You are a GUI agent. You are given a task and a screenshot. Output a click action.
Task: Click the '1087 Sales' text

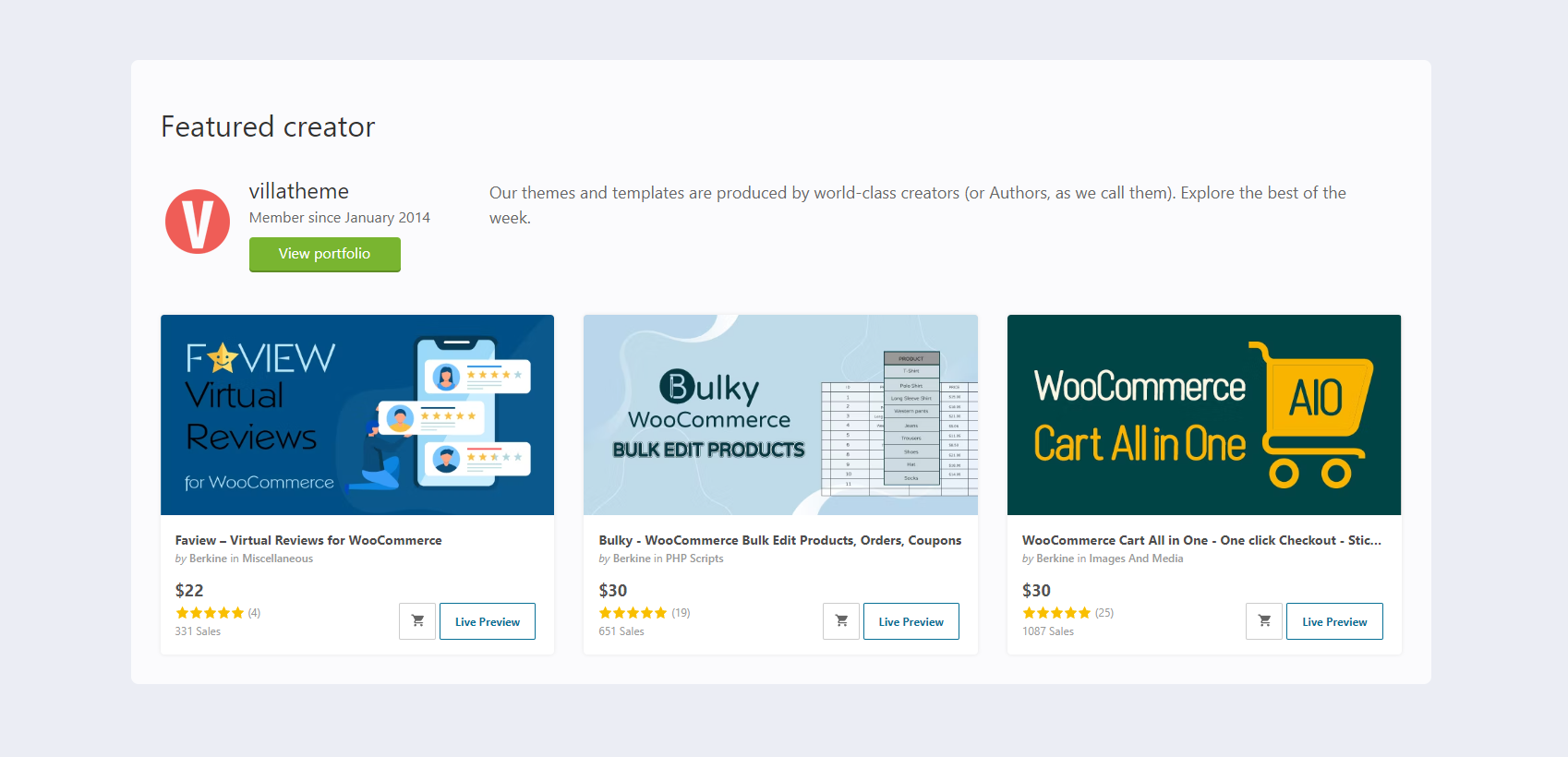coord(1048,631)
